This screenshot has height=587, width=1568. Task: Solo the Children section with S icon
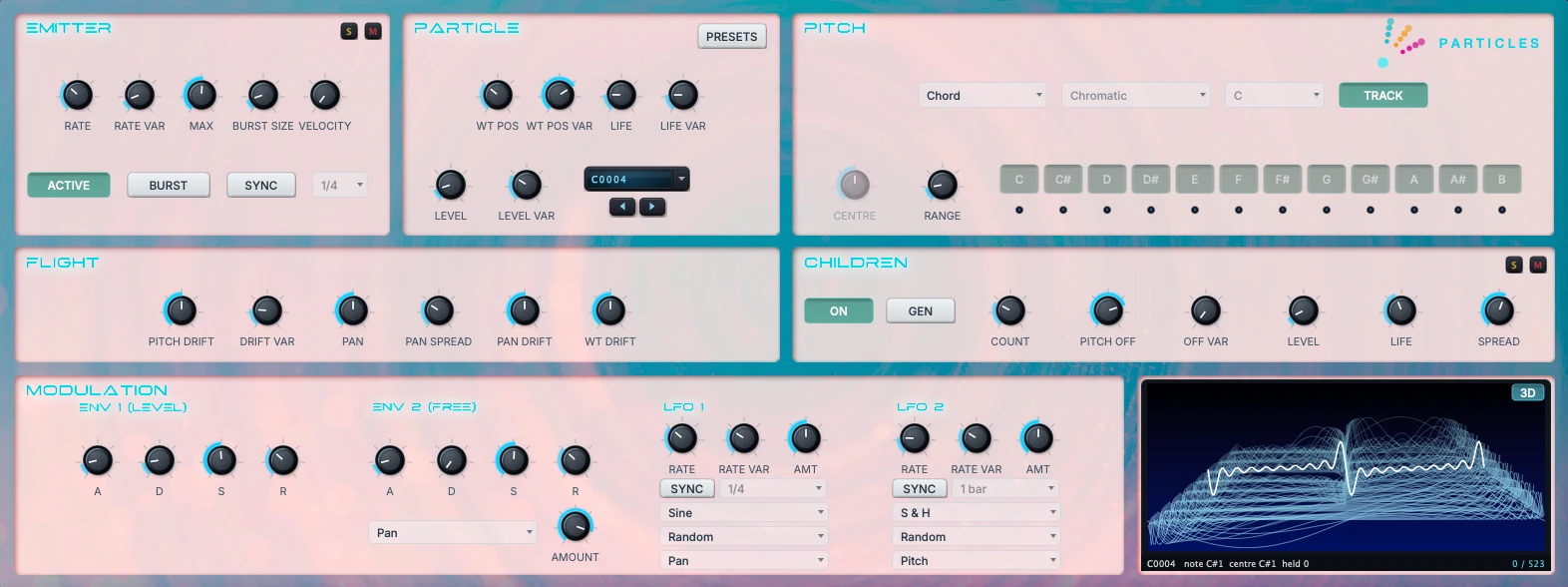pos(1514,266)
